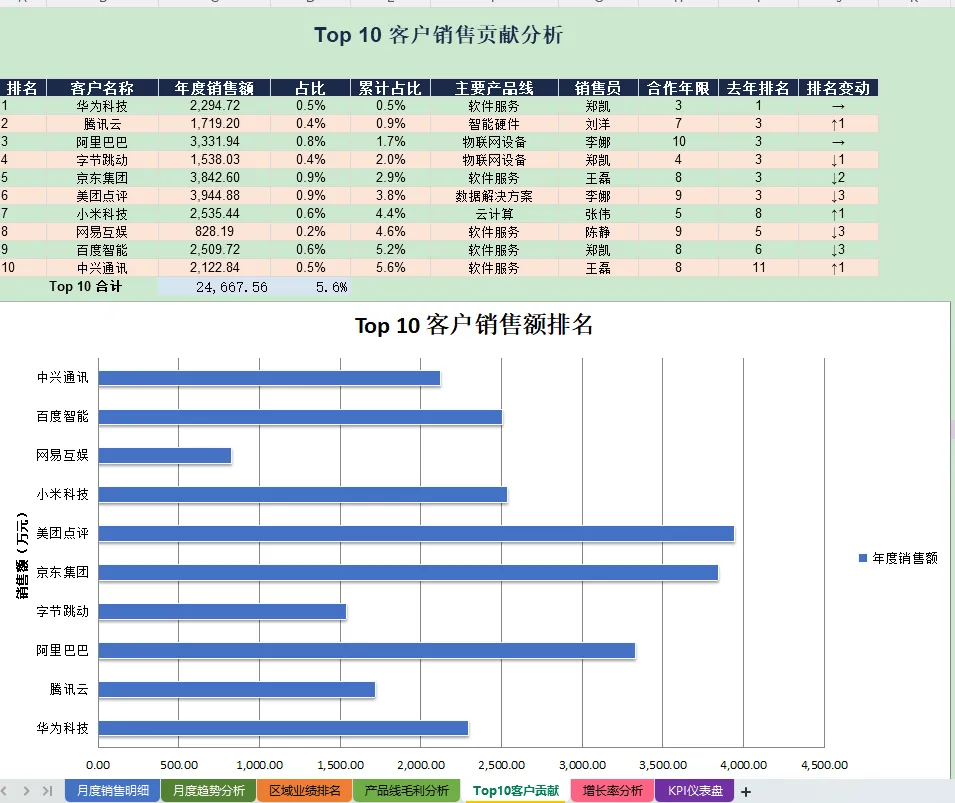Image resolution: width=955 pixels, height=803 pixels.
Task: Select the 美团点评 bar in chart
Action: 416,534
